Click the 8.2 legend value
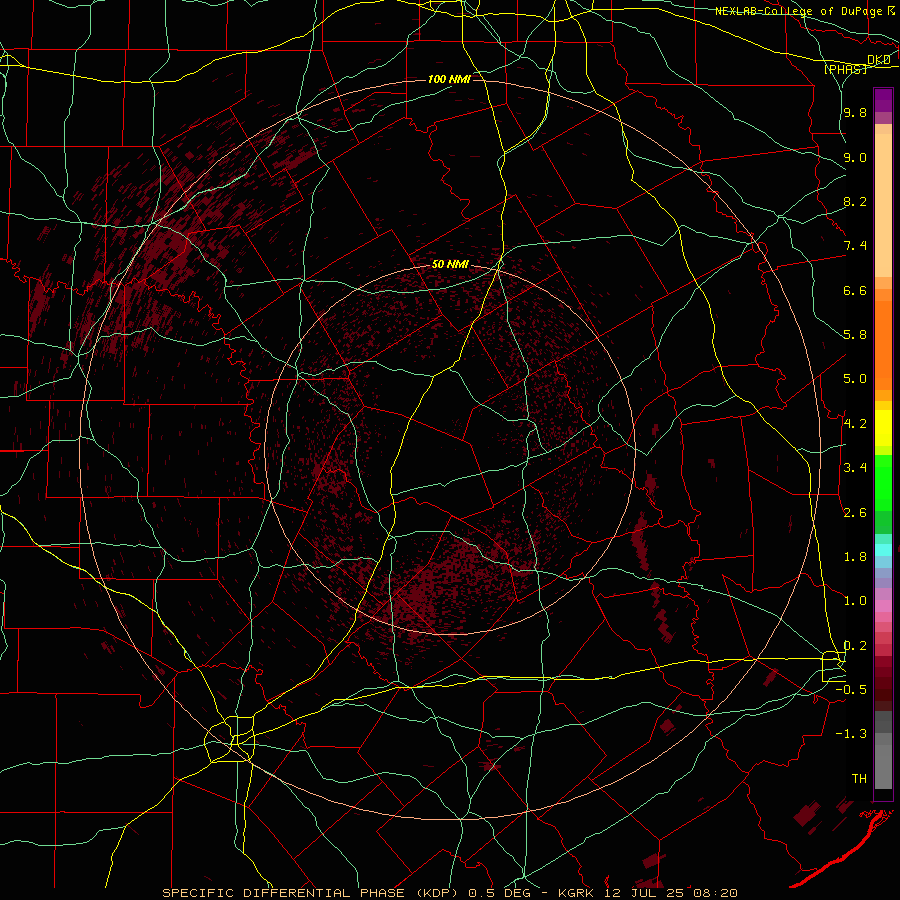The image size is (900, 900). tap(855, 201)
